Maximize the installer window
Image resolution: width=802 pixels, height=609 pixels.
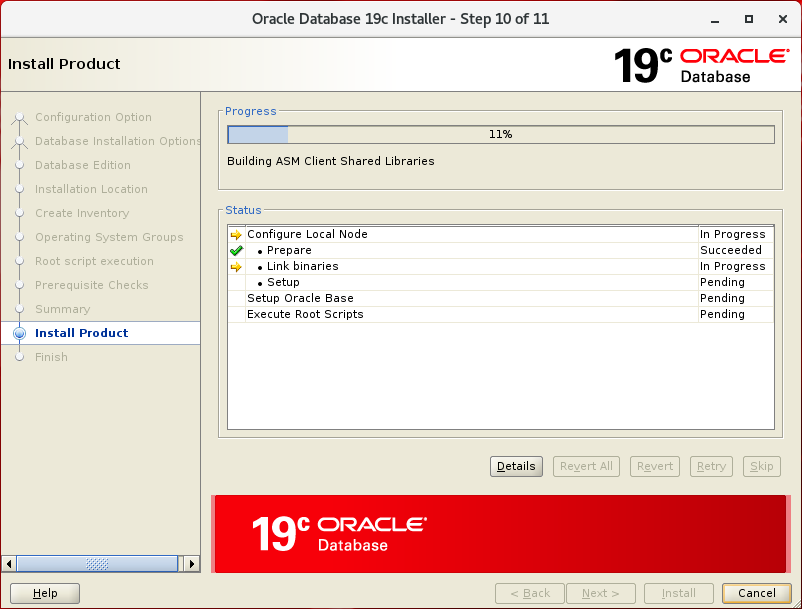[749, 19]
